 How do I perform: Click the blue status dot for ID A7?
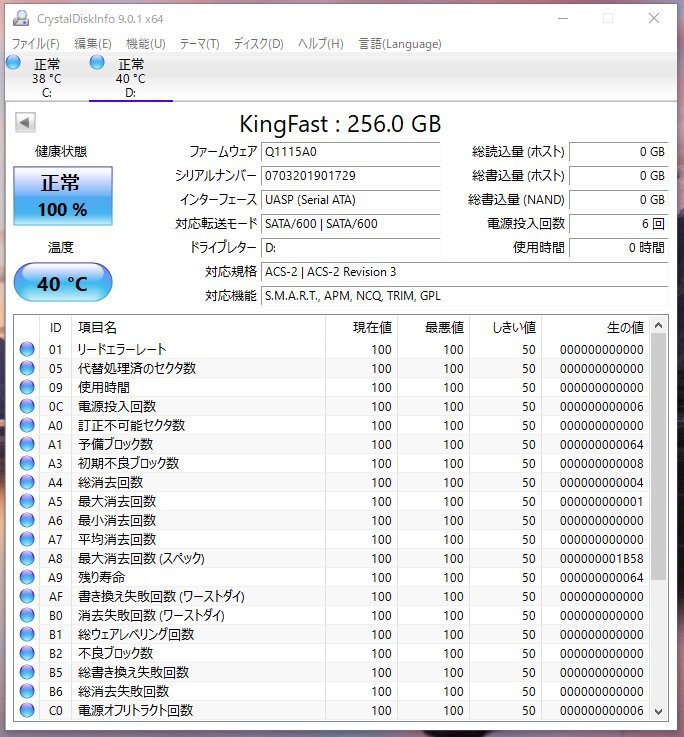pyautogui.click(x=27, y=539)
